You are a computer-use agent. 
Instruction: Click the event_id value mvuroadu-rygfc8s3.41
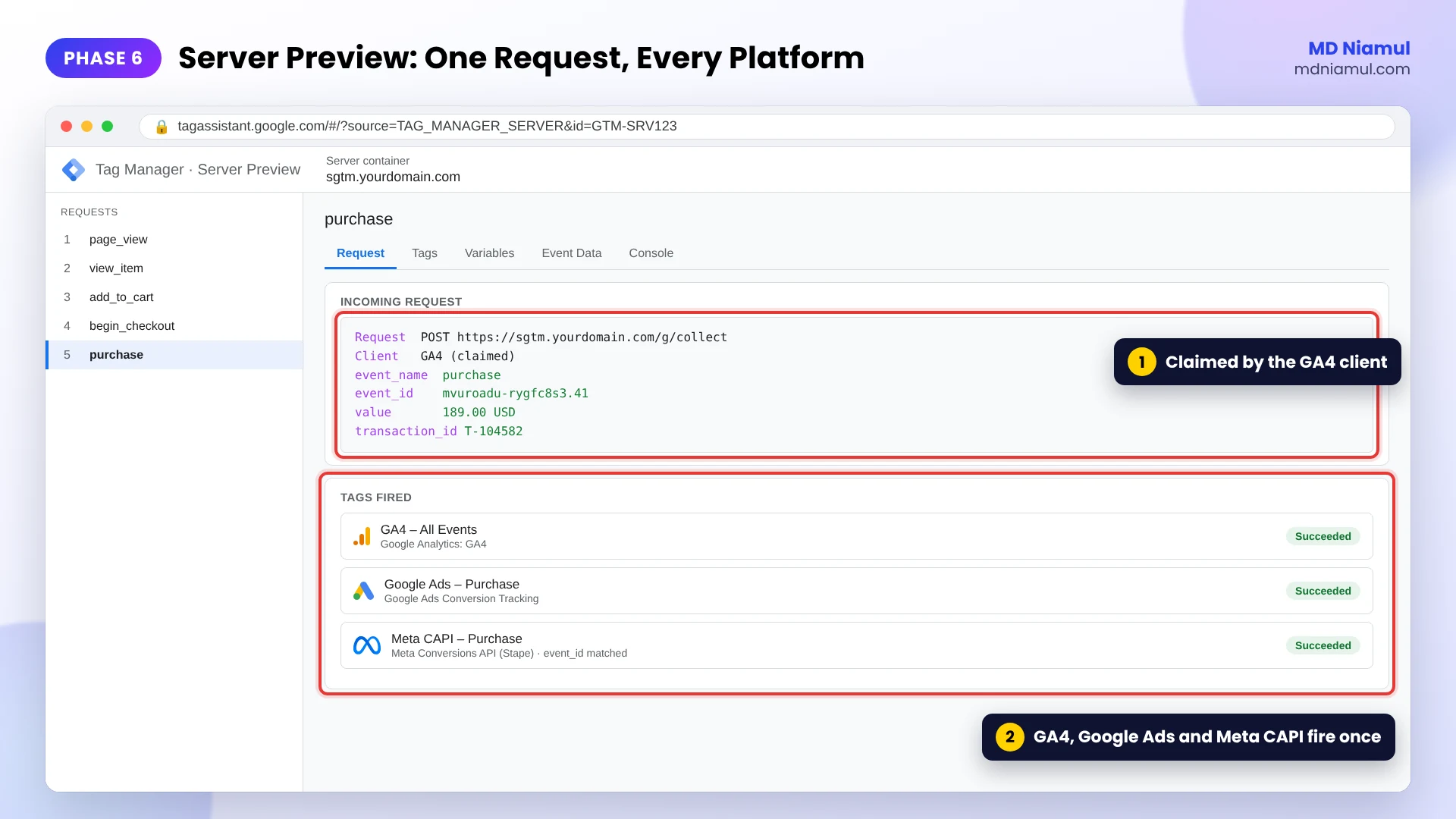515,394
